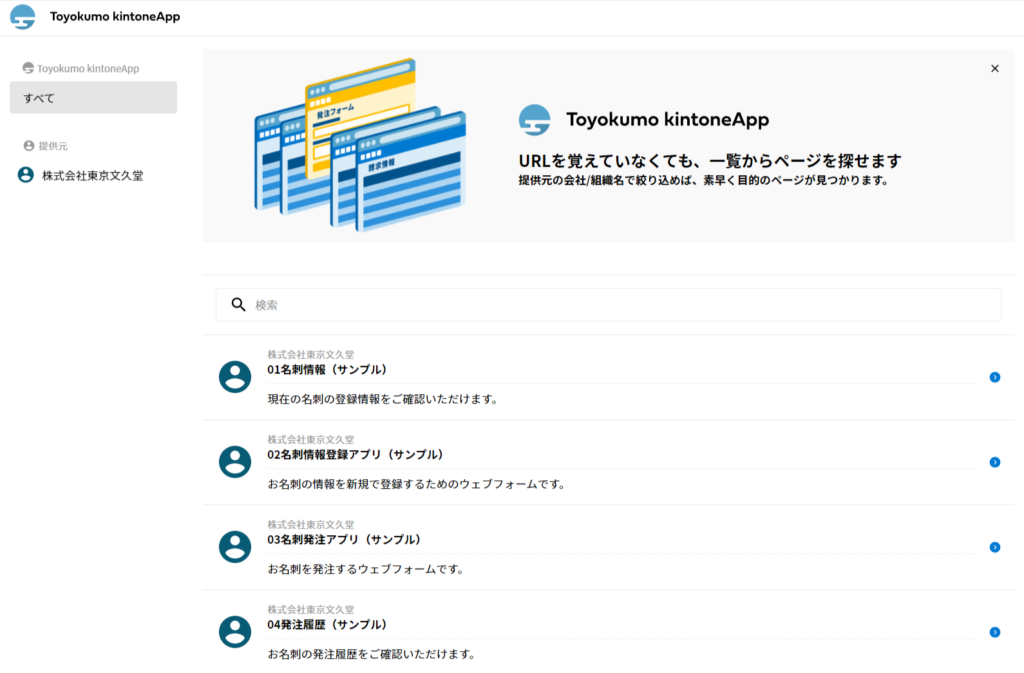
Task: Click the description お名刺の発注履歴をご確認いただけます。
Action: click(x=372, y=653)
